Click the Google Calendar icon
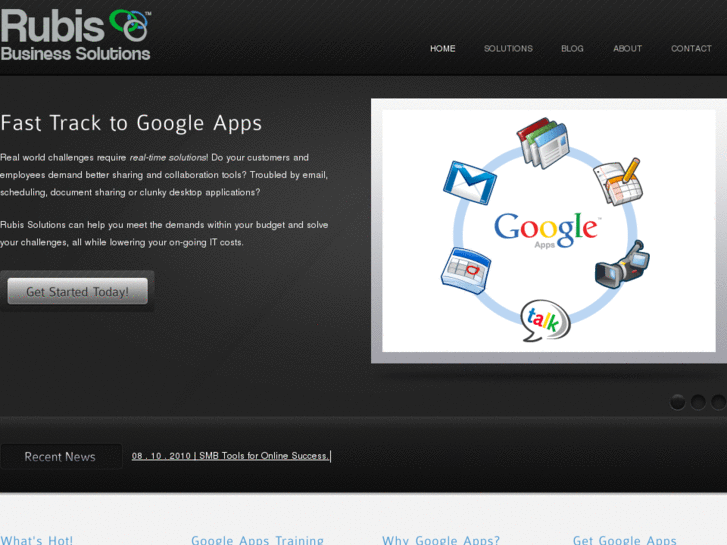The image size is (727, 545). (x=466, y=270)
